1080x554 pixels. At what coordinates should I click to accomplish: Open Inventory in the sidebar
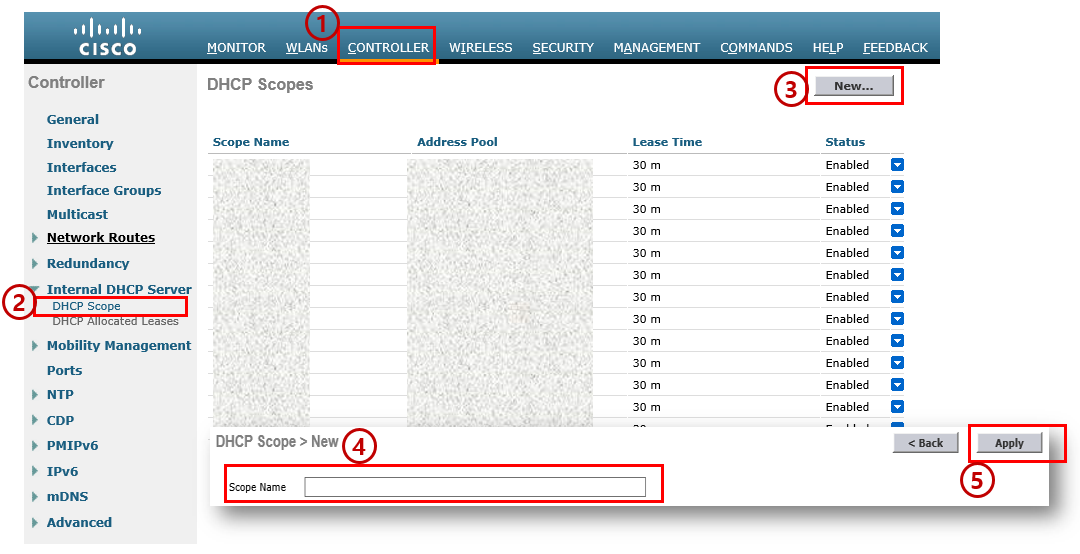[80, 143]
